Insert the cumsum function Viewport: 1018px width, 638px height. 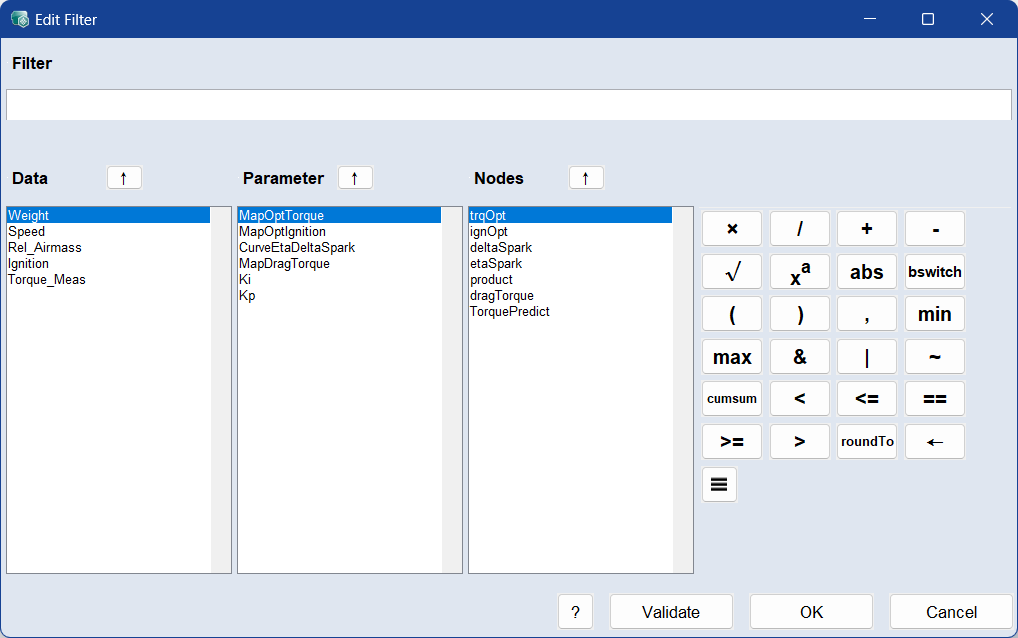pos(731,398)
